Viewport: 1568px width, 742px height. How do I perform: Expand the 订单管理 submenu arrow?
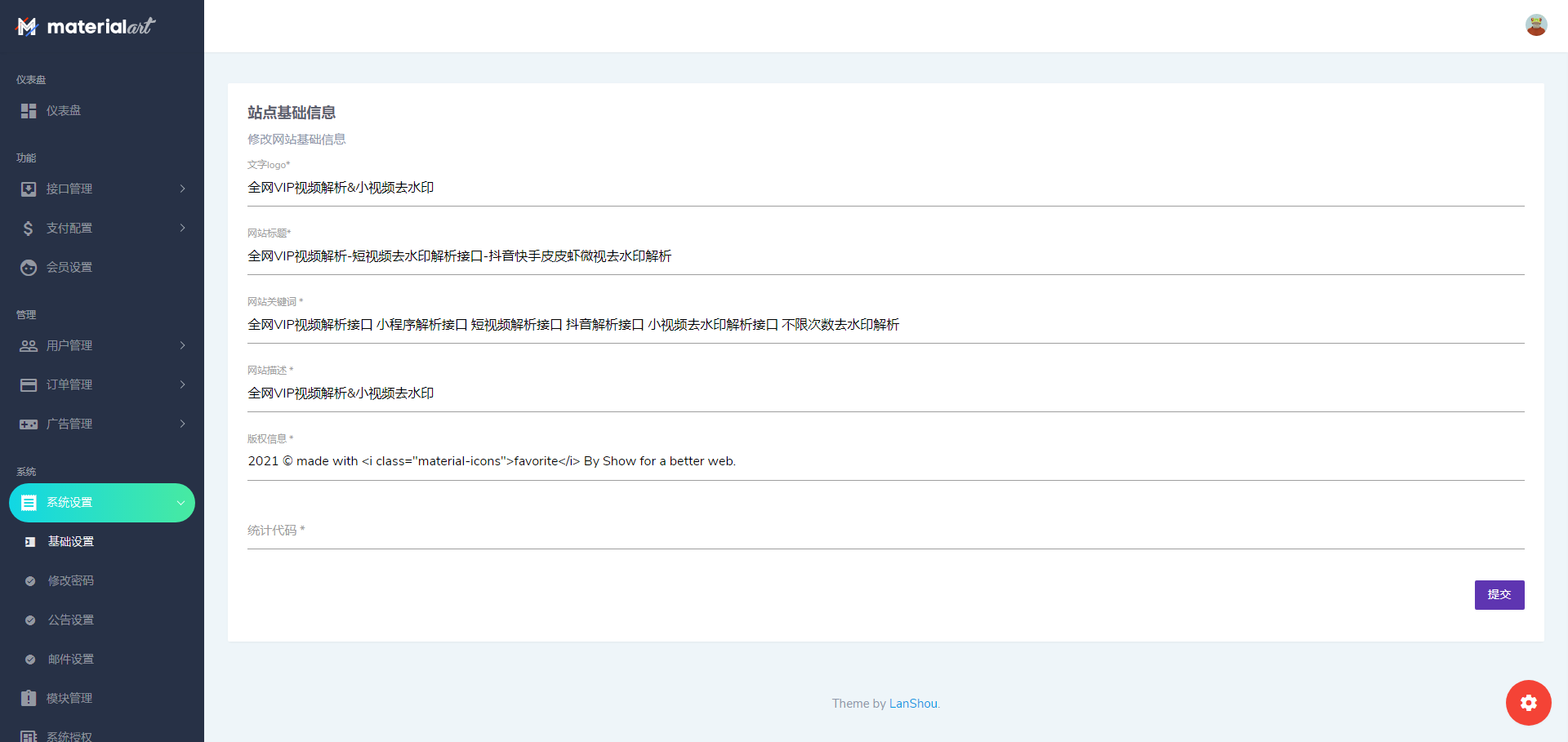[182, 385]
